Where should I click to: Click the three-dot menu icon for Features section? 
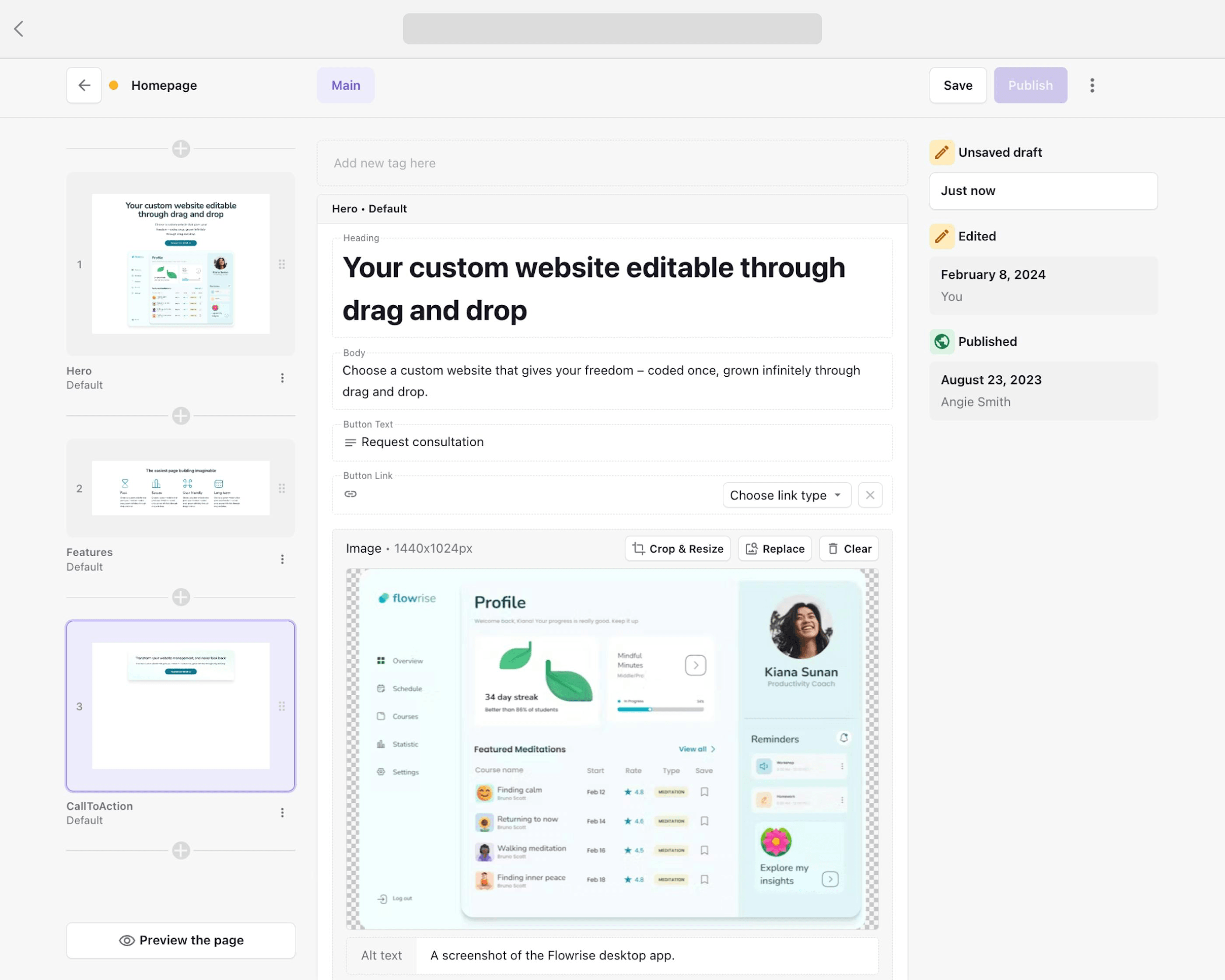(x=283, y=559)
